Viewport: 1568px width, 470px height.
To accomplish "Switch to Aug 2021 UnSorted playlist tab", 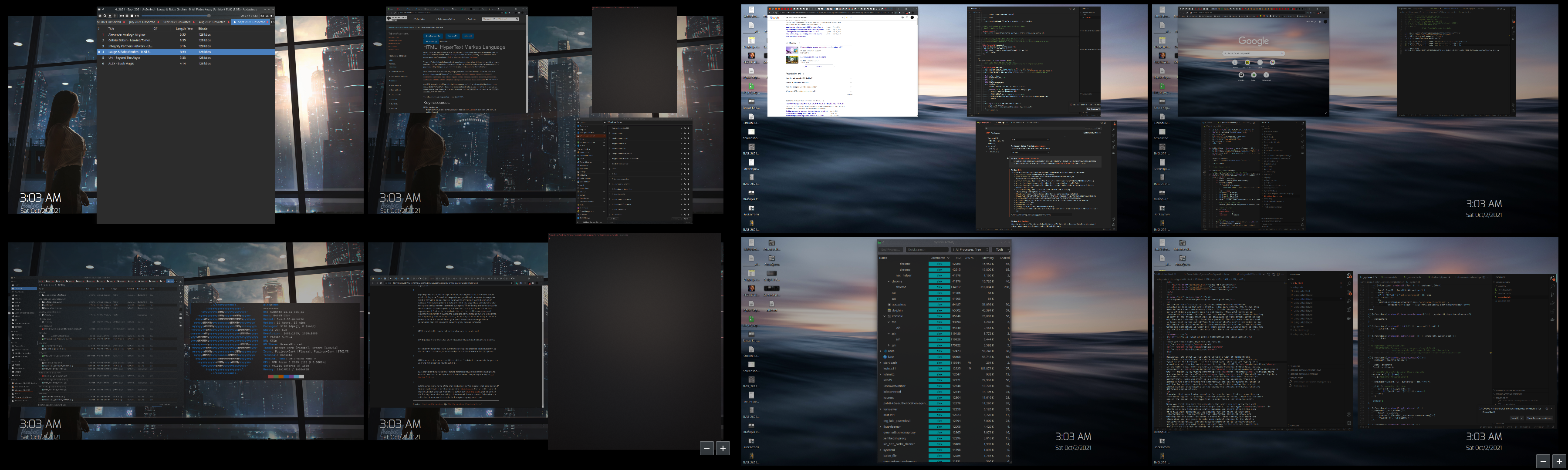I will pyautogui.click(x=212, y=23).
